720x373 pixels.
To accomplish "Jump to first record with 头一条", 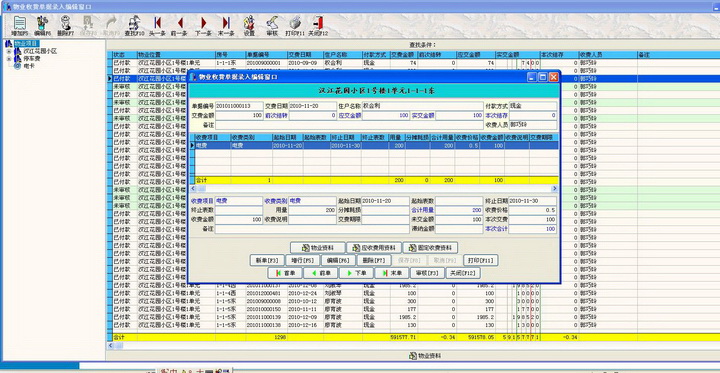I will [158, 26].
